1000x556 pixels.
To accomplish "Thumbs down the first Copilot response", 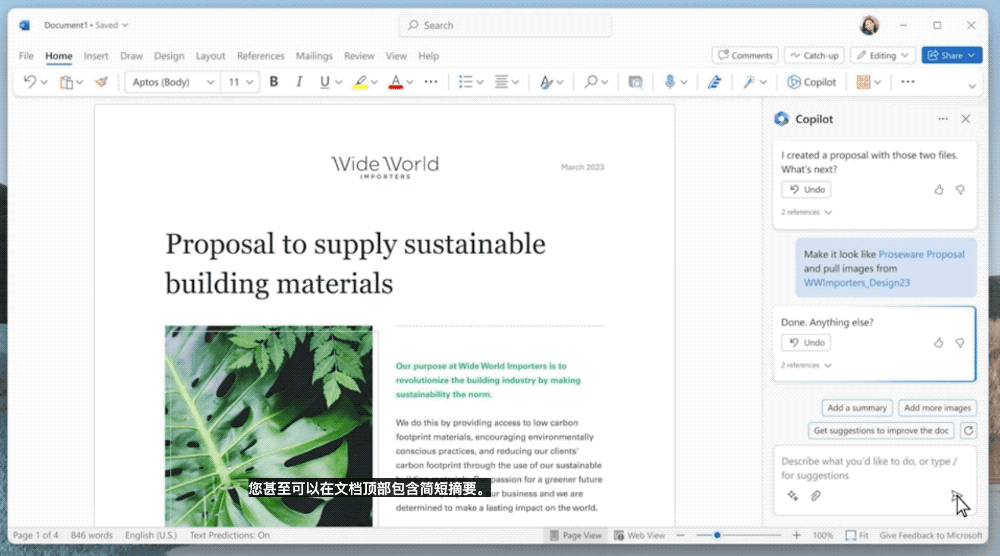I will [x=960, y=189].
